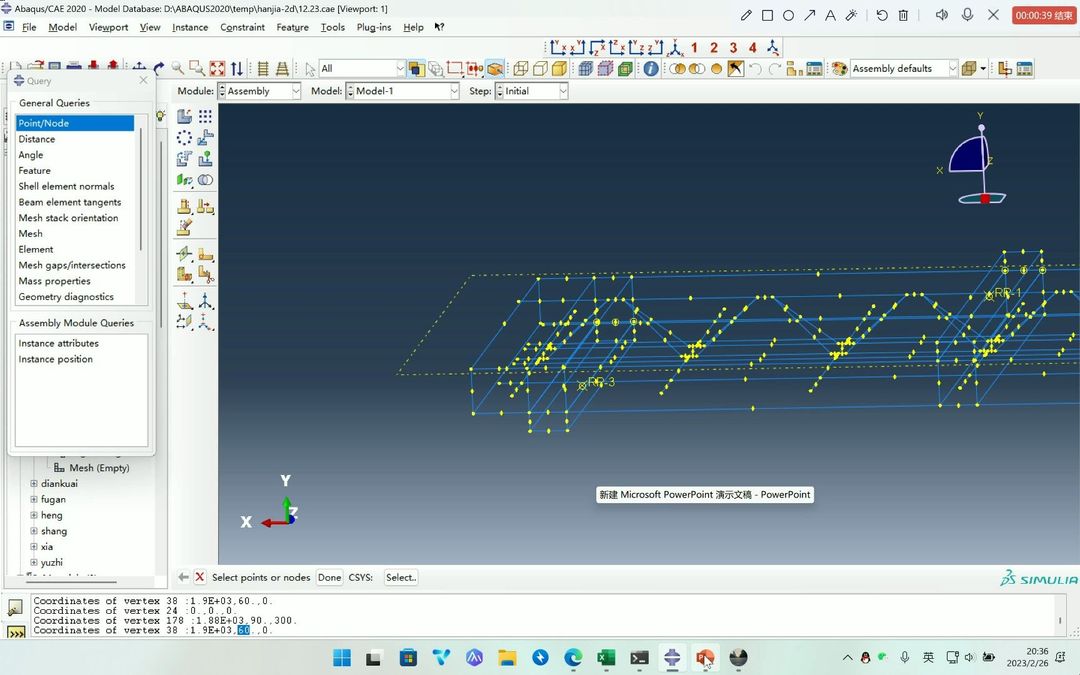The height and width of the screenshot is (675, 1080).
Task: Select the Linear Pattern tool
Action: (x=205, y=117)
